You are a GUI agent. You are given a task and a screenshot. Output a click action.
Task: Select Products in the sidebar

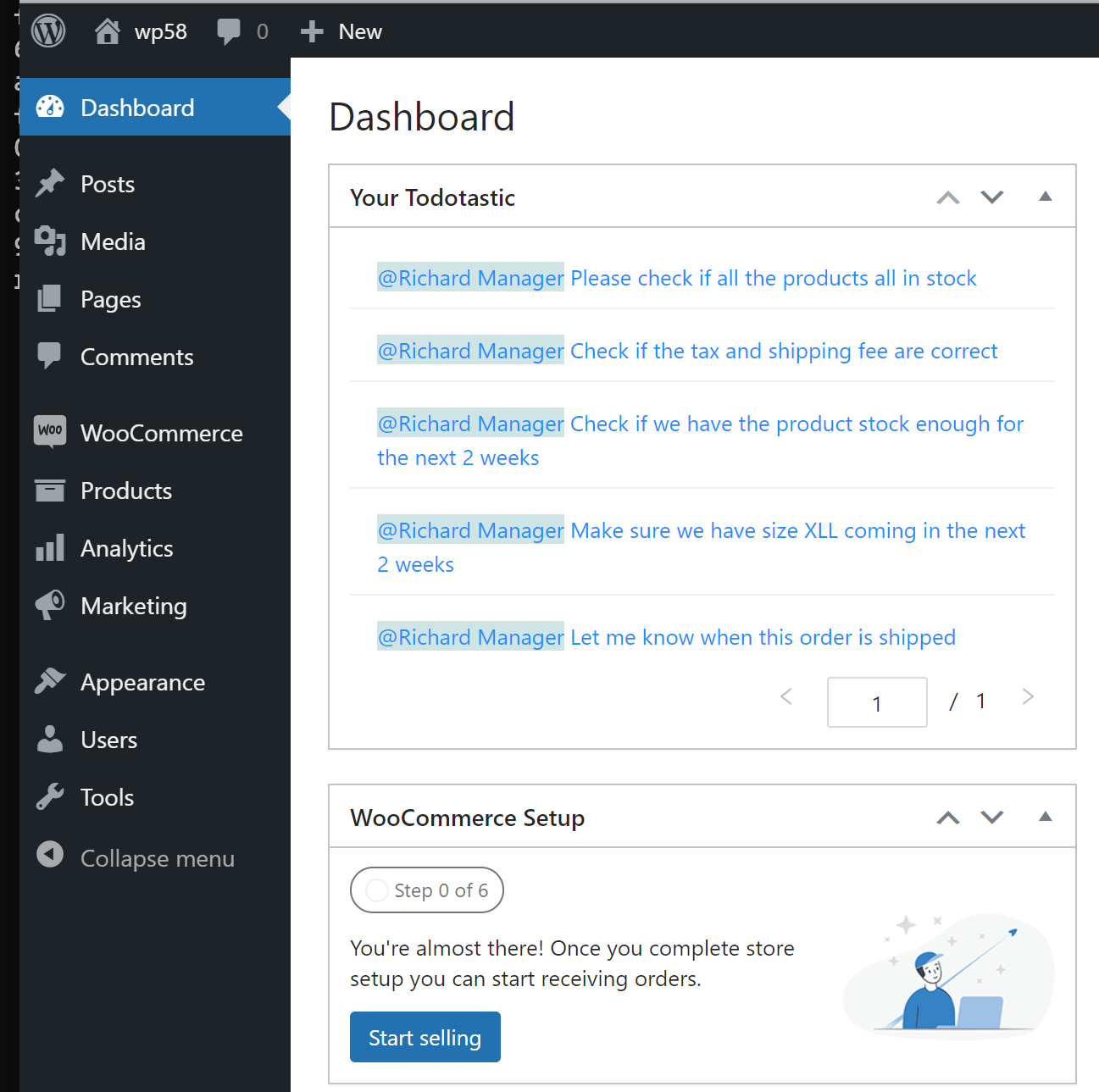coord(126,491)
